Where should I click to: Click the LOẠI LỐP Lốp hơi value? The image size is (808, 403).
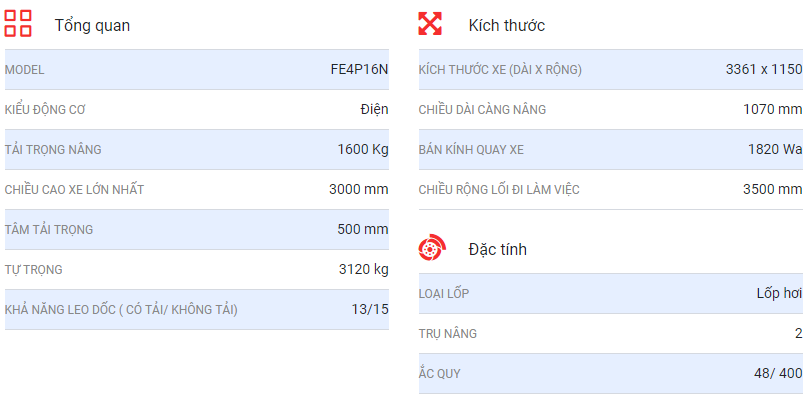point(779,293)
